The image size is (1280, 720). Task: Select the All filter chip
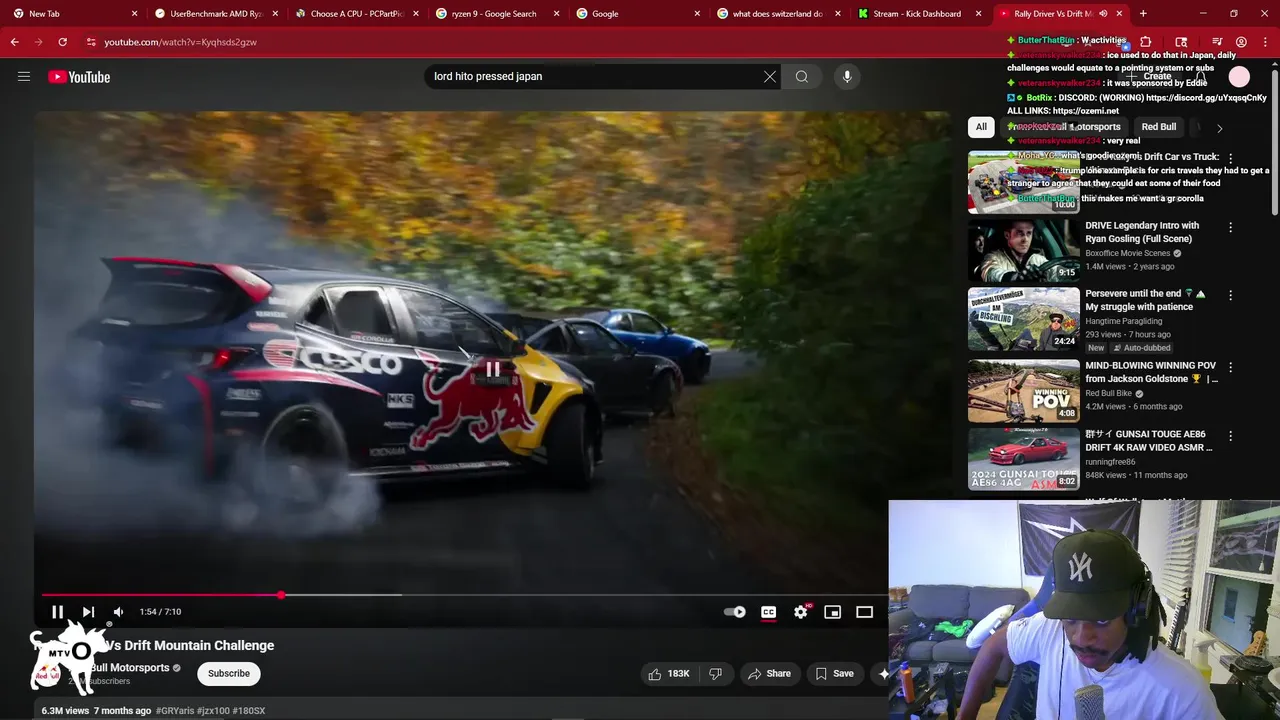(x=981, y=127)
